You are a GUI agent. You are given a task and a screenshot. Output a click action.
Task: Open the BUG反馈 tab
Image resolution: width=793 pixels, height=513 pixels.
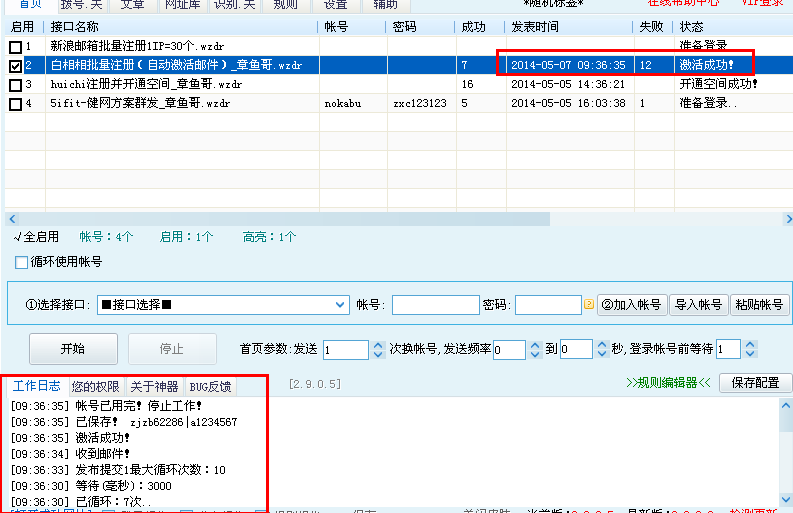click(x=210, y=386)
